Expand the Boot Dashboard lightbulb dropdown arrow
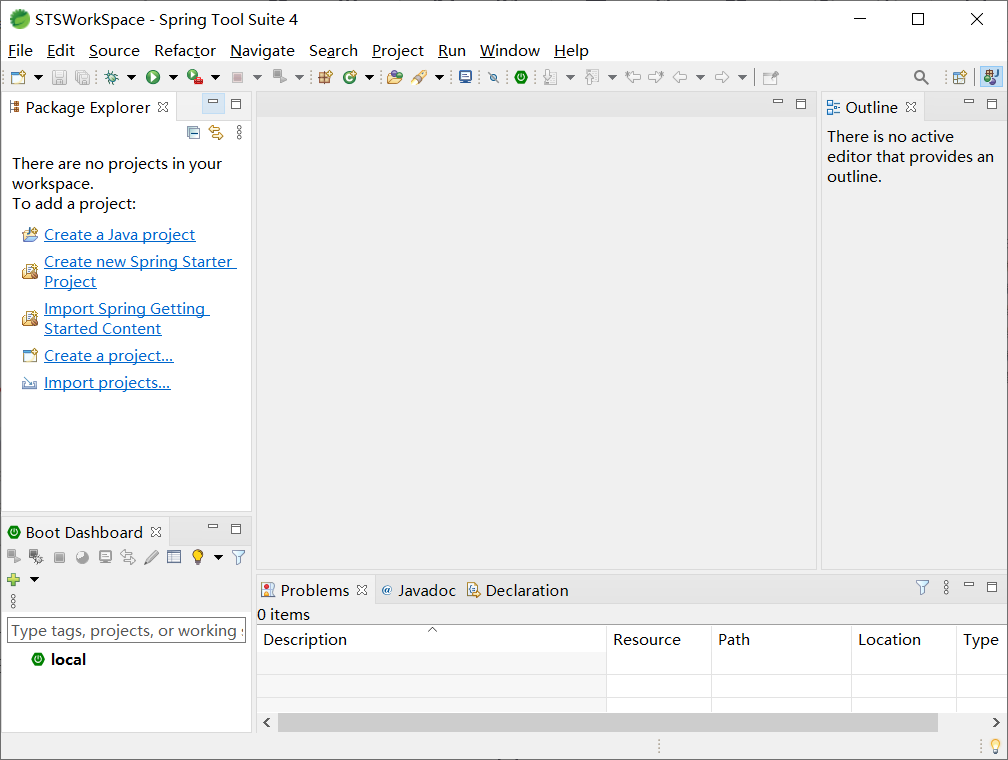Screen dimensions: 1008x760 click(x=219, y=557)
